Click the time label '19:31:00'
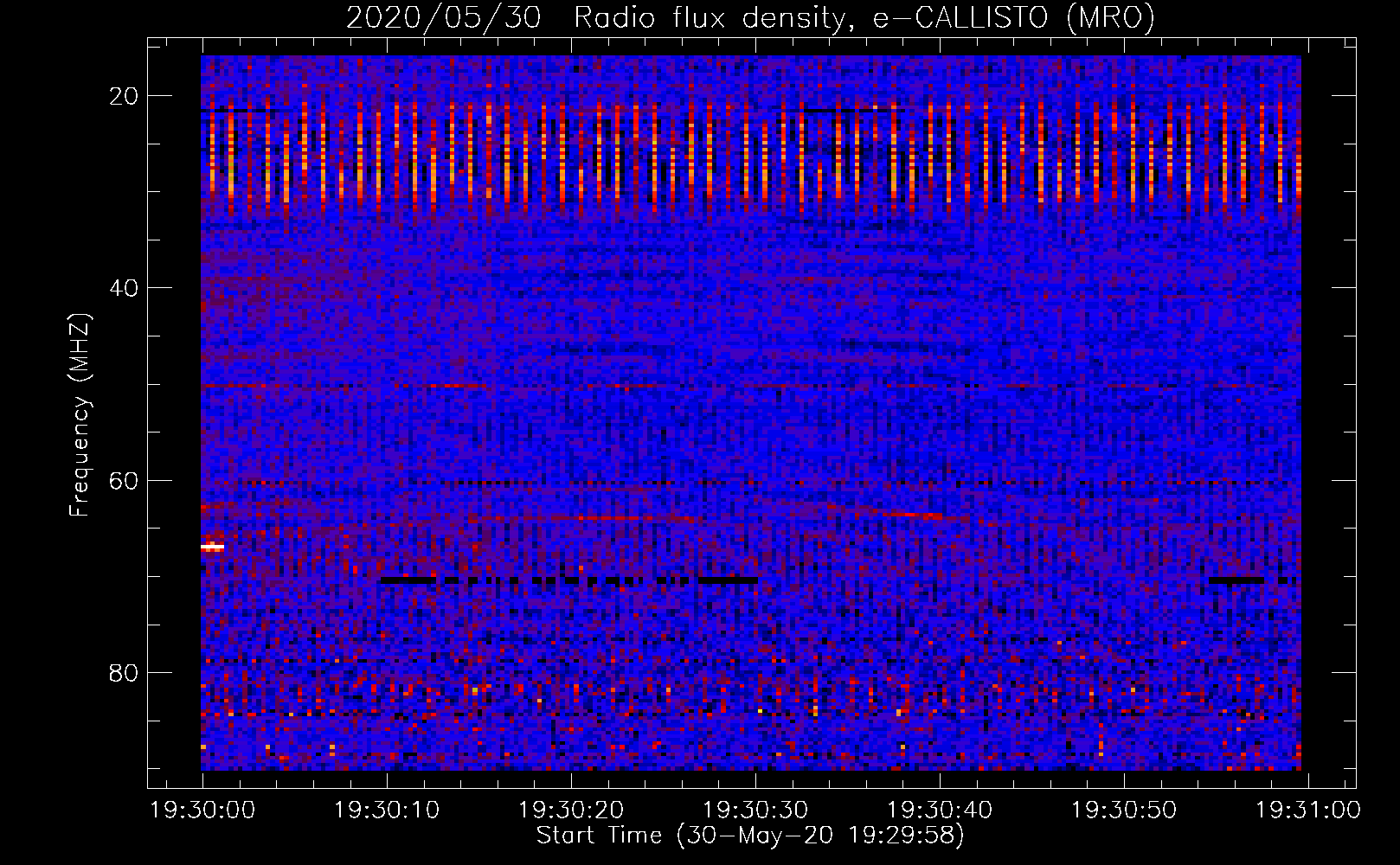This screenshot has height=865, width=1400. [1308, 811]
